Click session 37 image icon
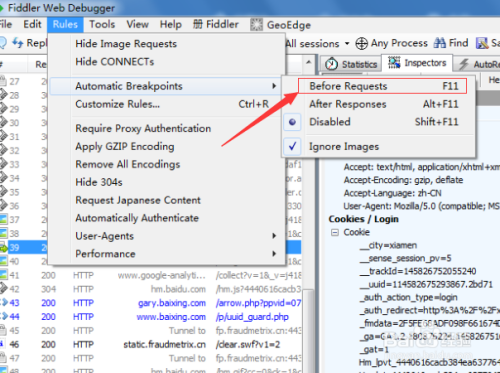The width and height of the screenshot is (500, 373). click(x=3, y=220)
